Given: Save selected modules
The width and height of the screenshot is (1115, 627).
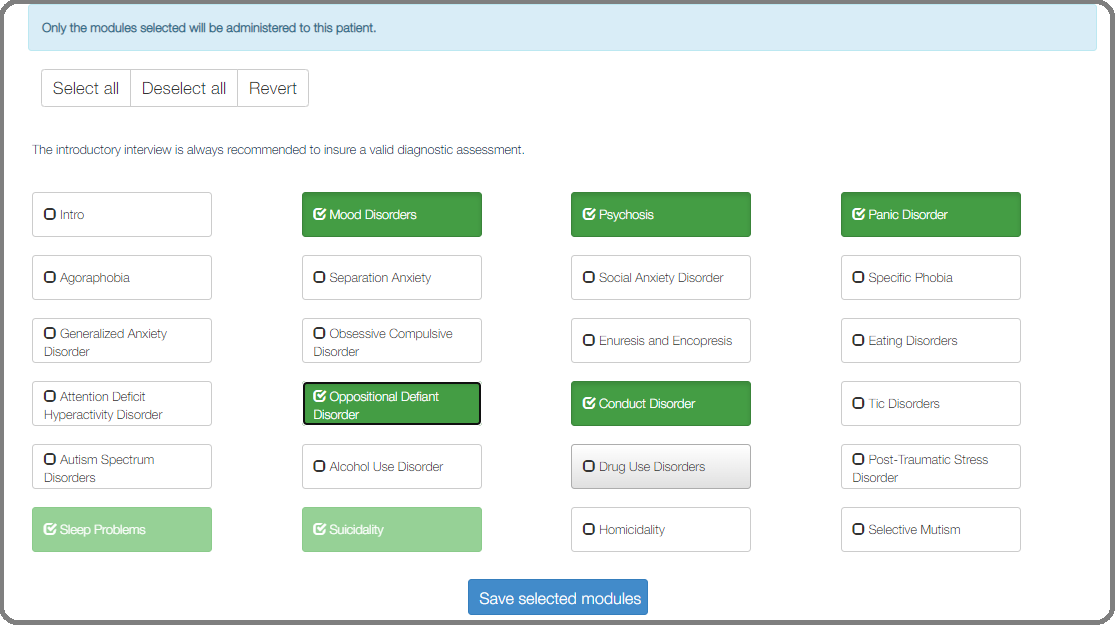Looking at the screenshot, I should click(558, 597).
